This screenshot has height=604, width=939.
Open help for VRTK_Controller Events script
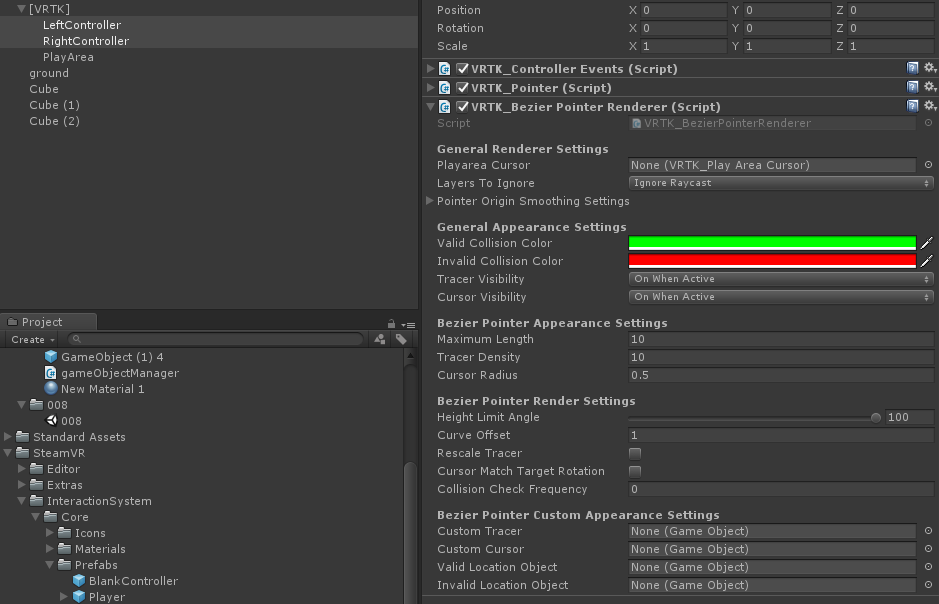(912, 68)
